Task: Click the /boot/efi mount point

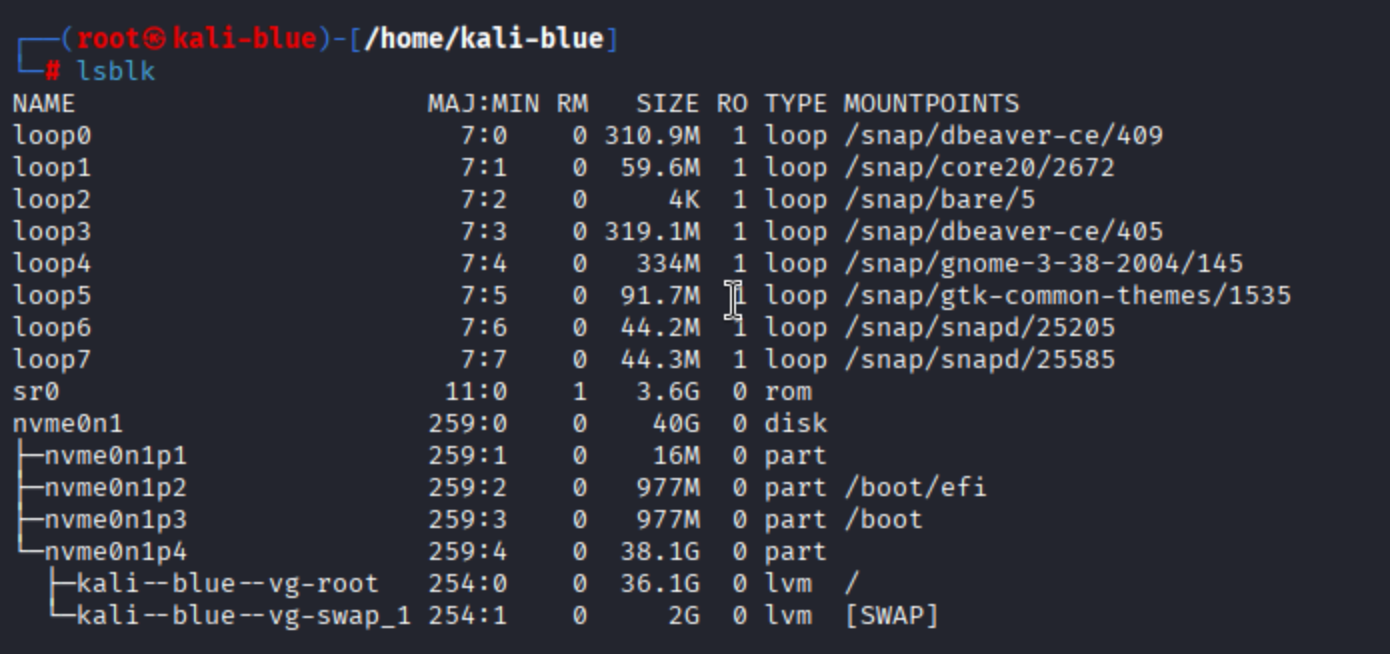Action: [x=915, y=488]
